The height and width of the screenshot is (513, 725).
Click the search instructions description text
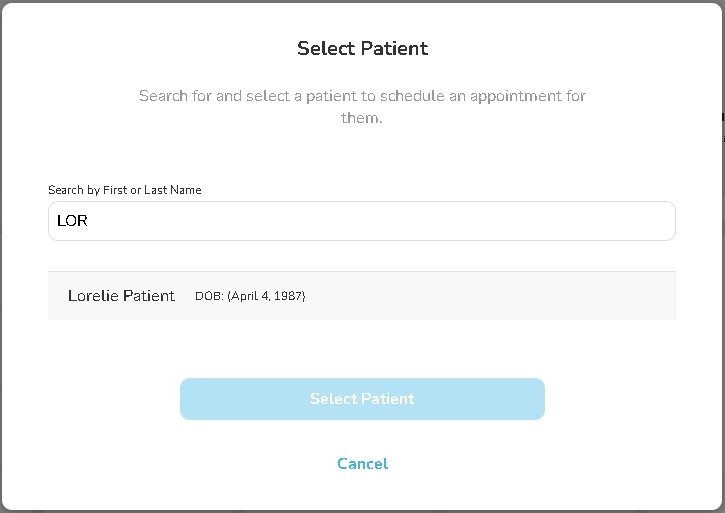click(x=362, y=107)
